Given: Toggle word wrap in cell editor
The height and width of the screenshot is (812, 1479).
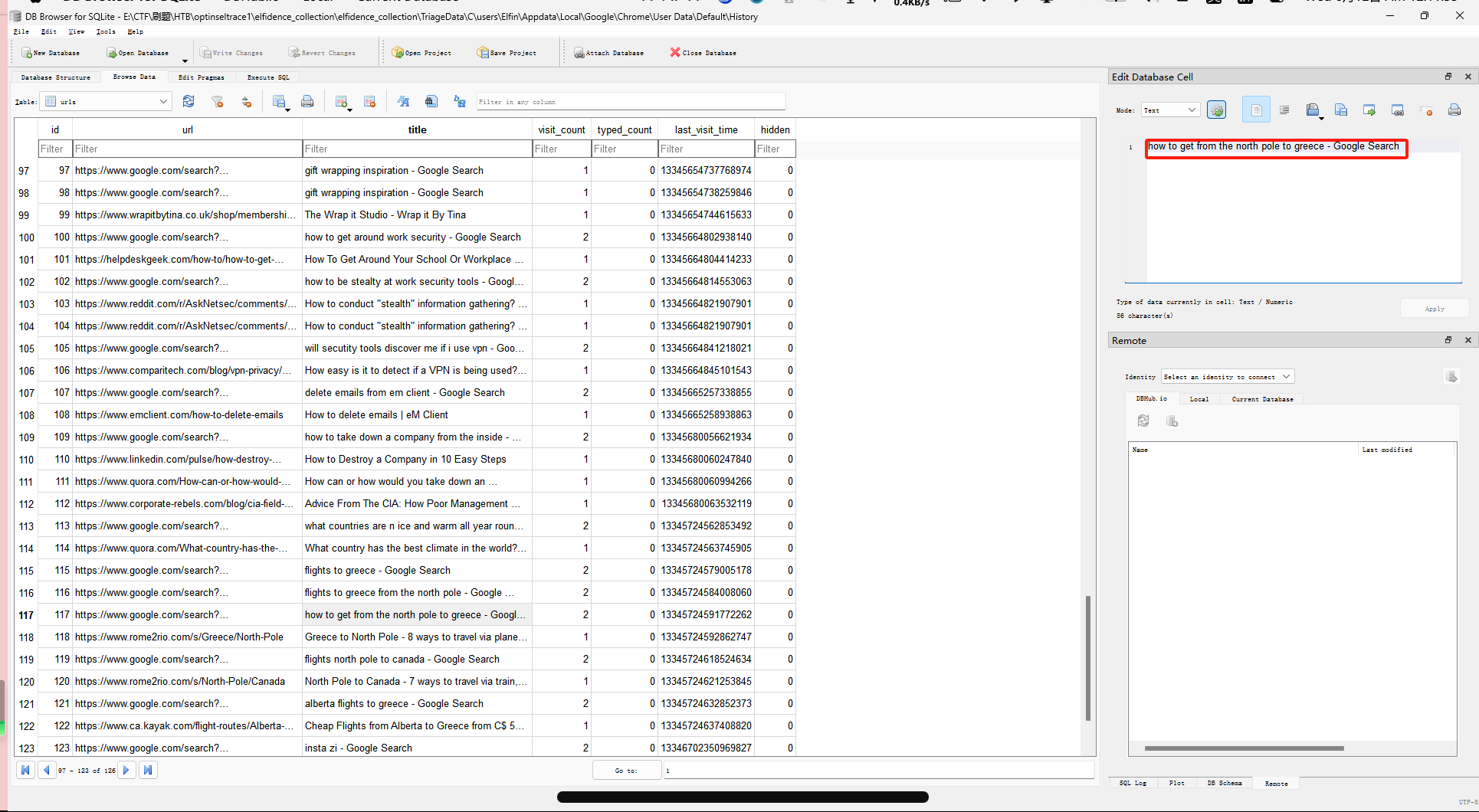Looking at the screenshot, I should [x=1256, y=110].
